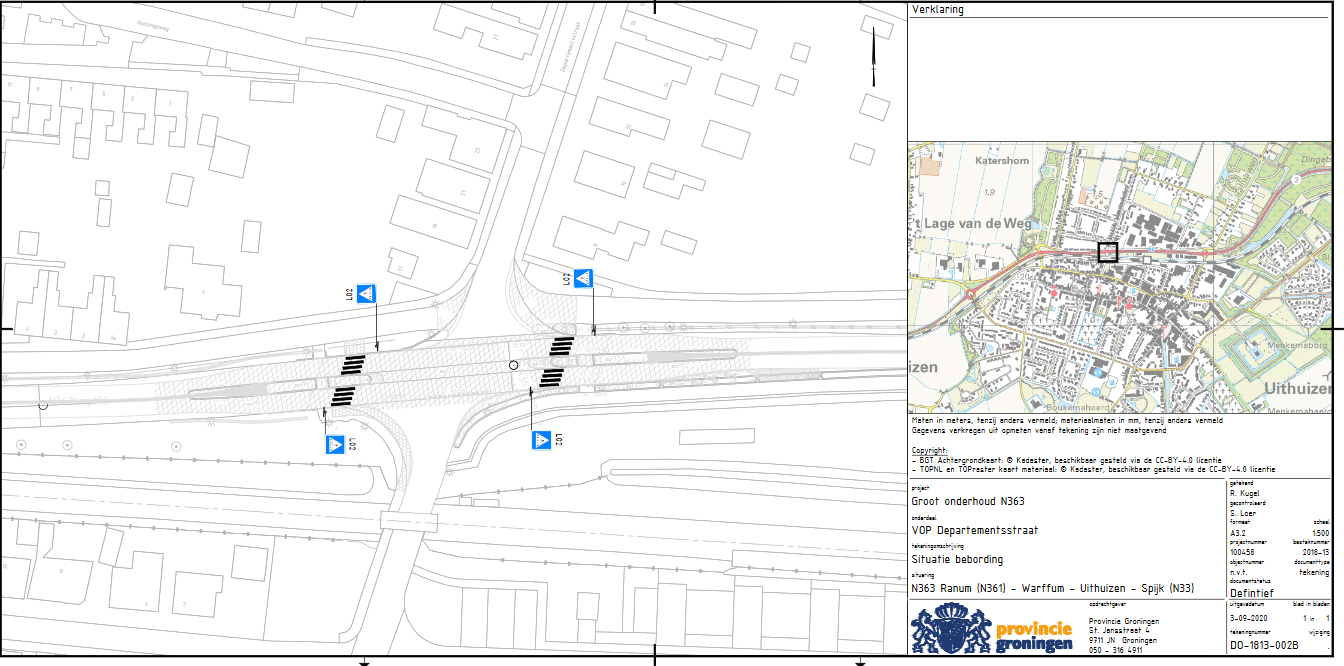Click the small circle marker at the intersection center
1344x666 pixels.
[x=513, y=365]
